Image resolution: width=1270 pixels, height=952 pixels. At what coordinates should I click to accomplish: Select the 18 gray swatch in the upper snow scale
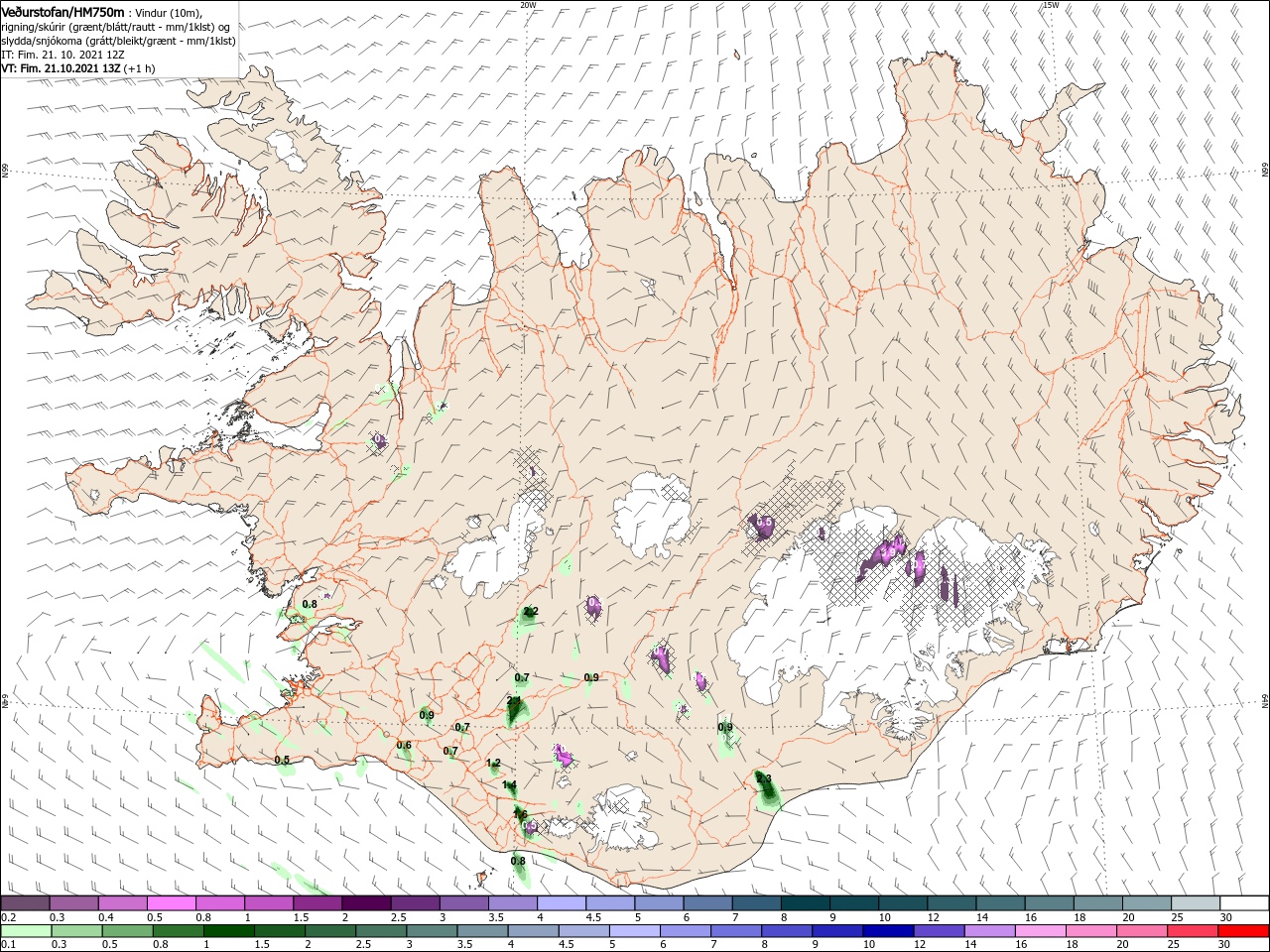(x=1099, y=902)
